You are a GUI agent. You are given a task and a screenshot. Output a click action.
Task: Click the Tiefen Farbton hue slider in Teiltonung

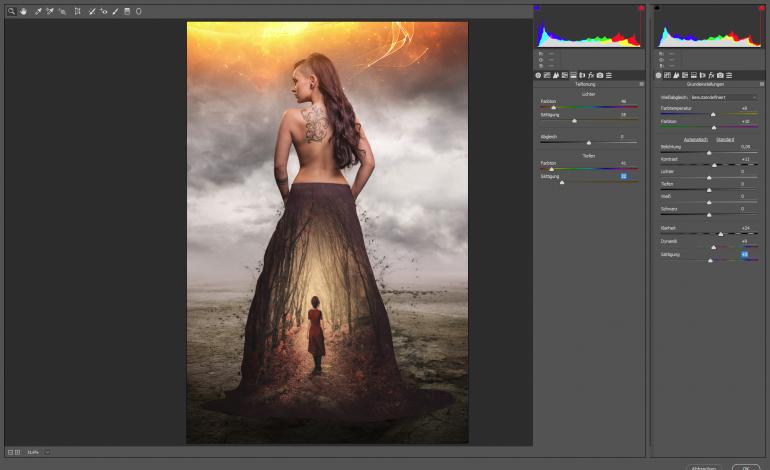(589, 168)
